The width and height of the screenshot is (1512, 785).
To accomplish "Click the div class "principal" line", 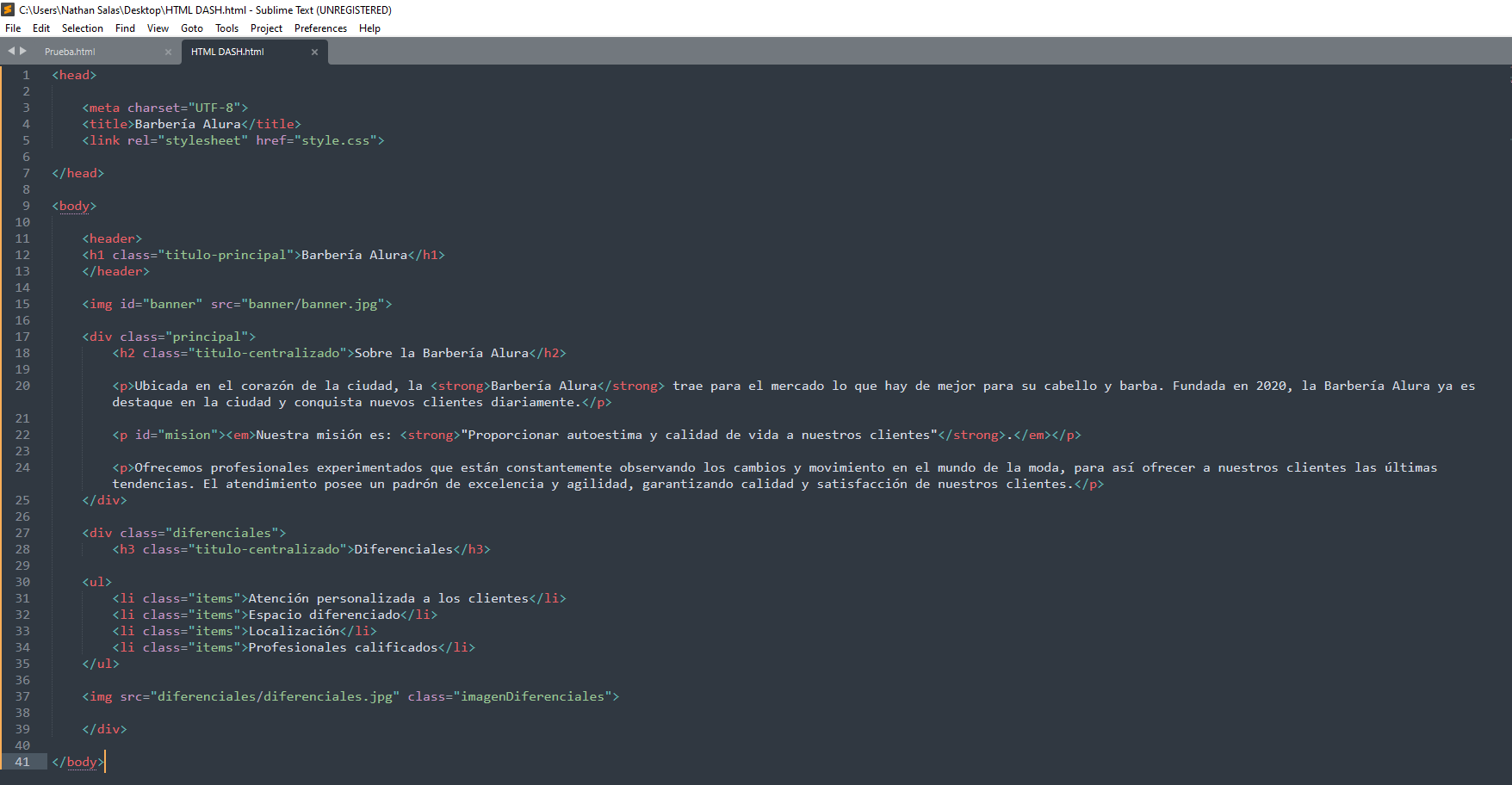I will coord(169,337).
